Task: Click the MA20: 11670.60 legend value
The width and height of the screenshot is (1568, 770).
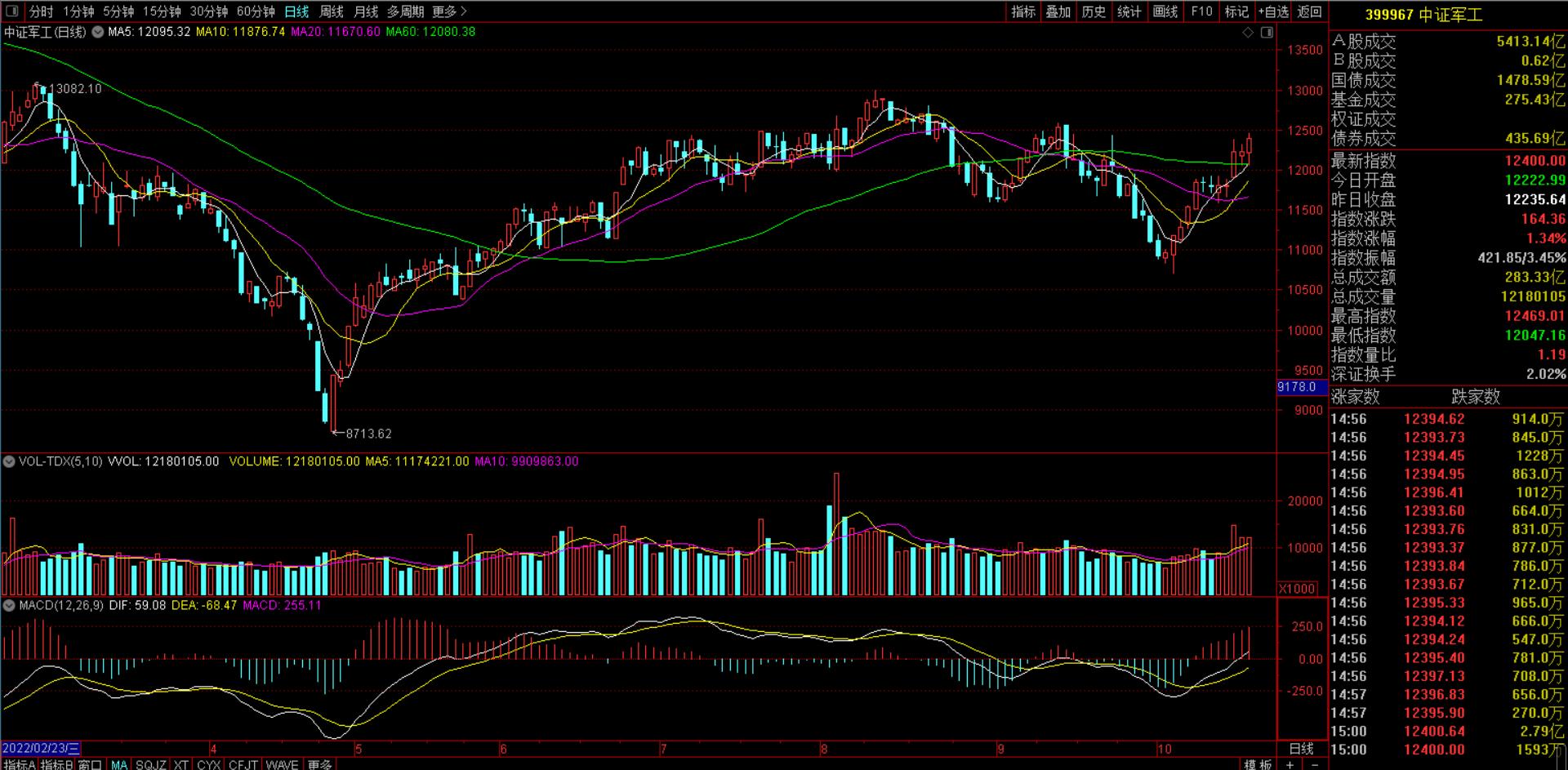Action: pyautogui.click(x=336, y=33)
